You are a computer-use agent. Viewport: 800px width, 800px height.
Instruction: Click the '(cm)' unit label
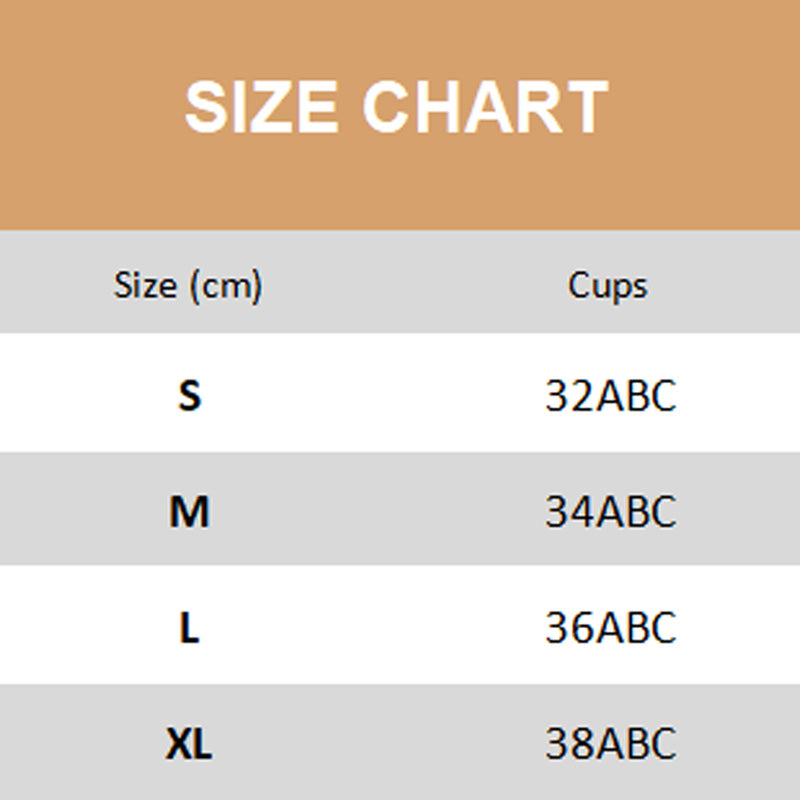pyautogui.click(x=226, y=287)
